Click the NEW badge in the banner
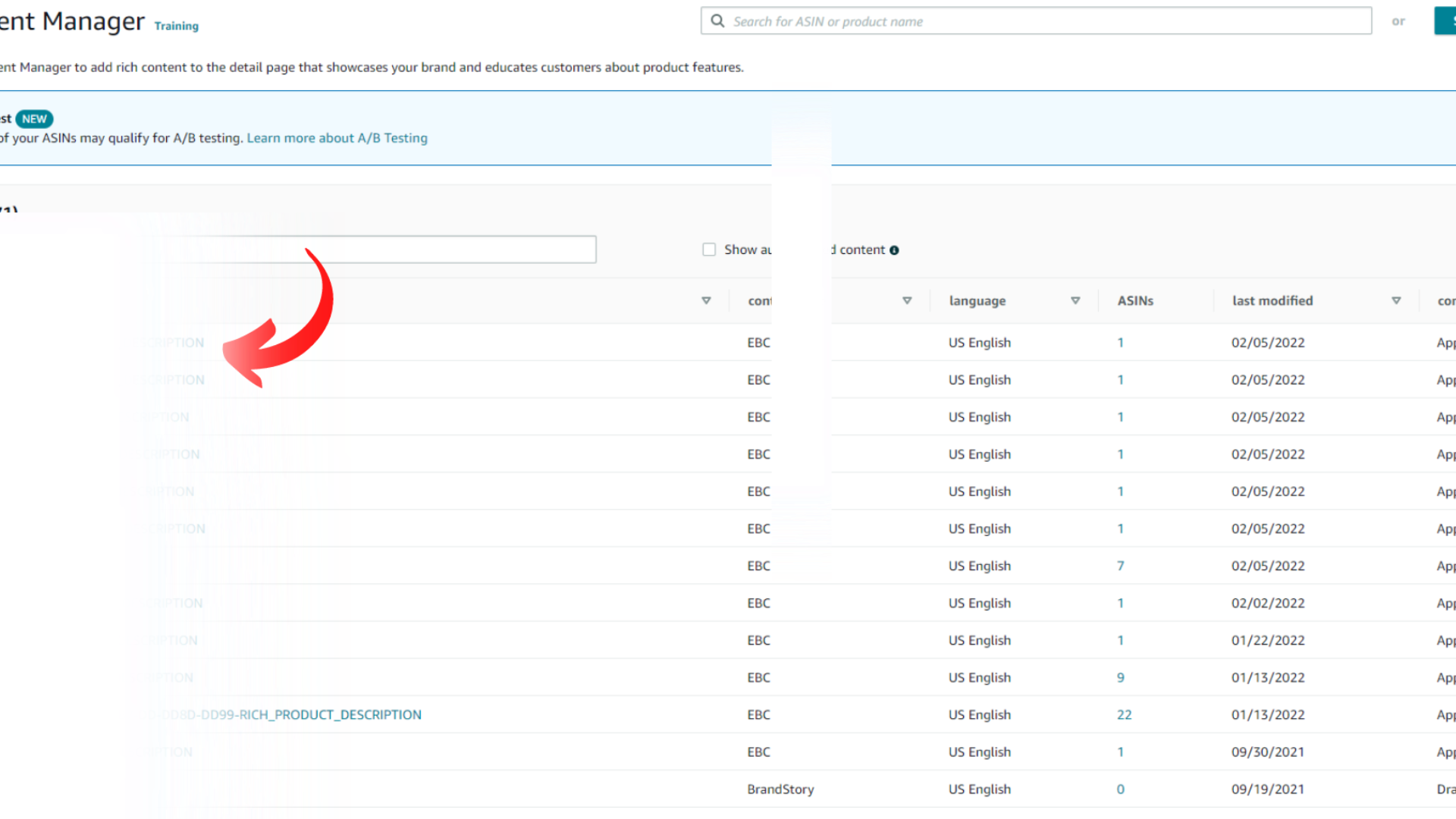 (34, 119)
